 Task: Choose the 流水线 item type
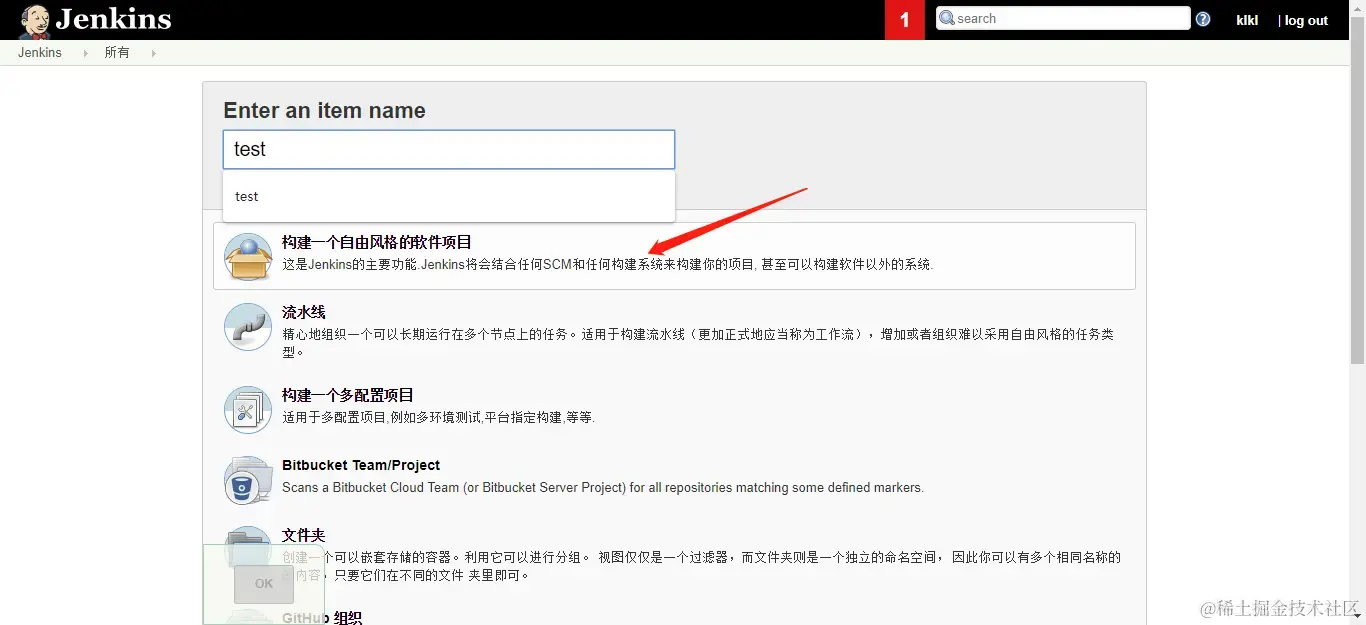tap(304, 312)
